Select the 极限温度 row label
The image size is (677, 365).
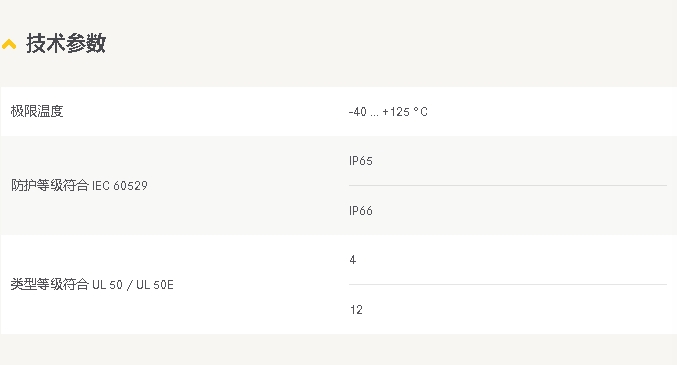tap(37, 111)
